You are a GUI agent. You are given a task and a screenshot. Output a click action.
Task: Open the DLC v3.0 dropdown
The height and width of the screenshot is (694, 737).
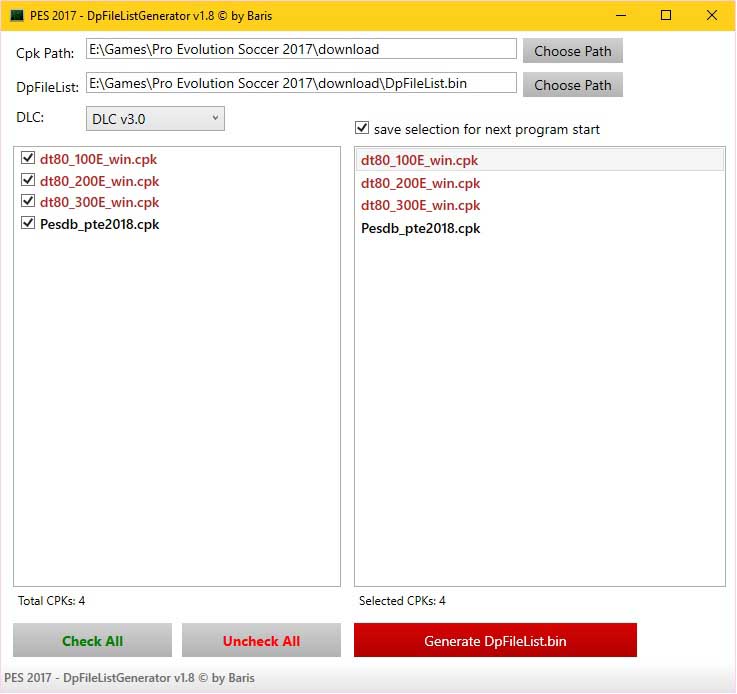(155, 118)
